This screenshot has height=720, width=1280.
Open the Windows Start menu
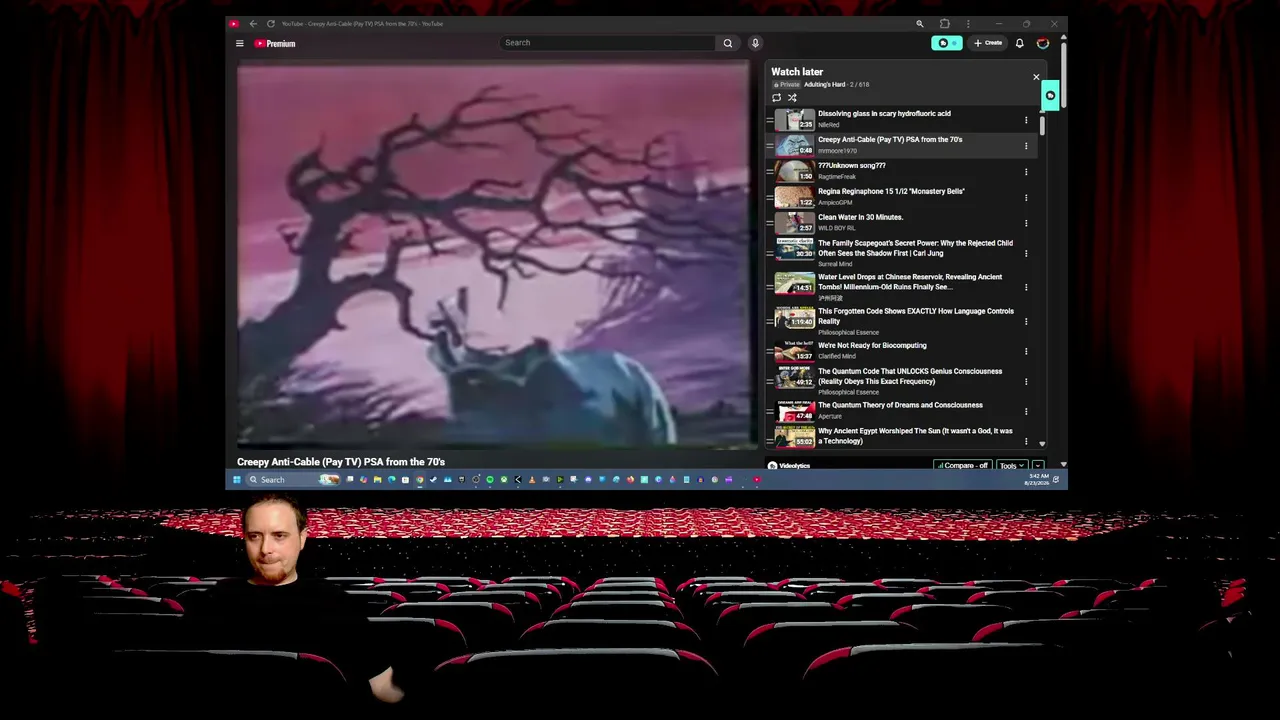pos(237,480)
